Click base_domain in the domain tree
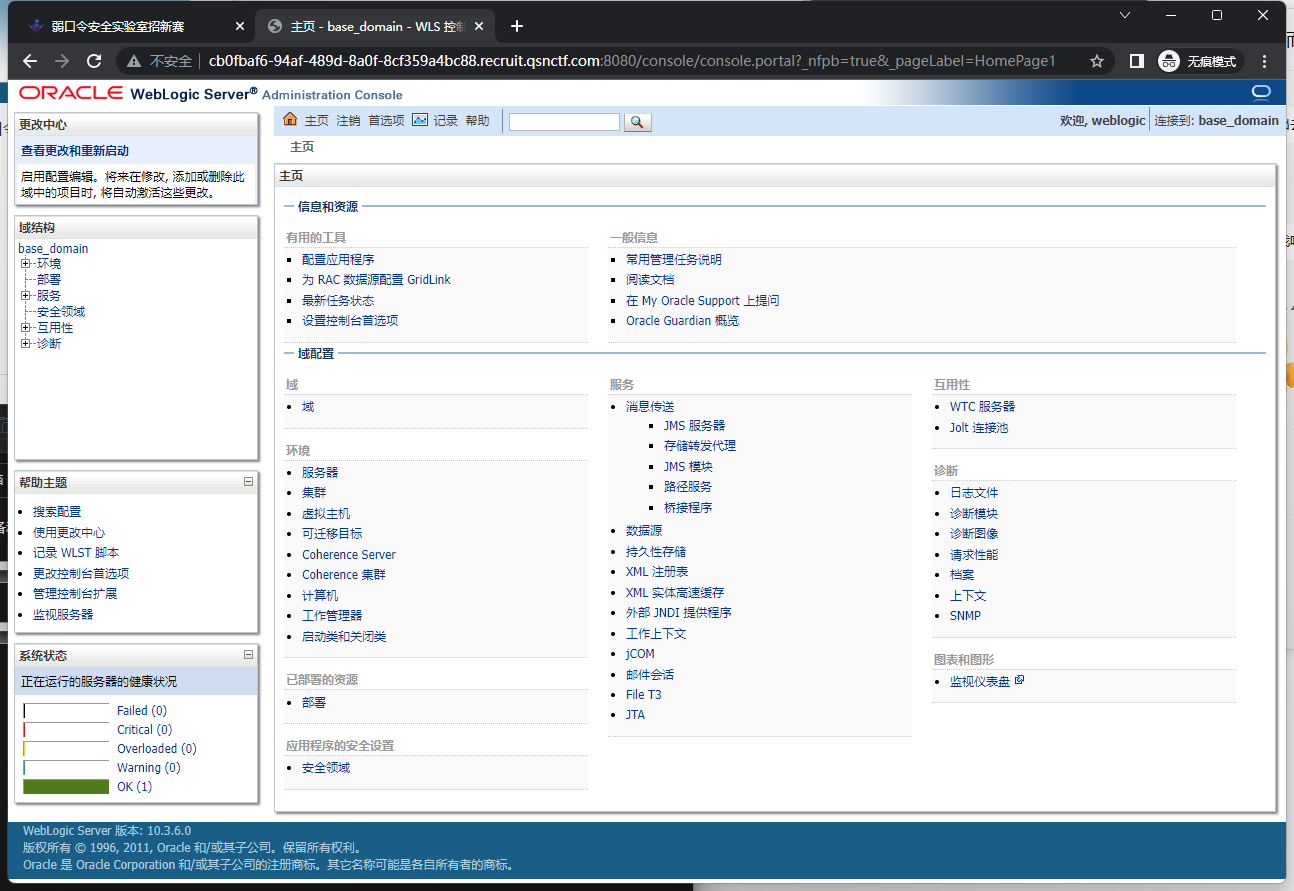This screenshot has width=1294, height=891. pos(53,248)
